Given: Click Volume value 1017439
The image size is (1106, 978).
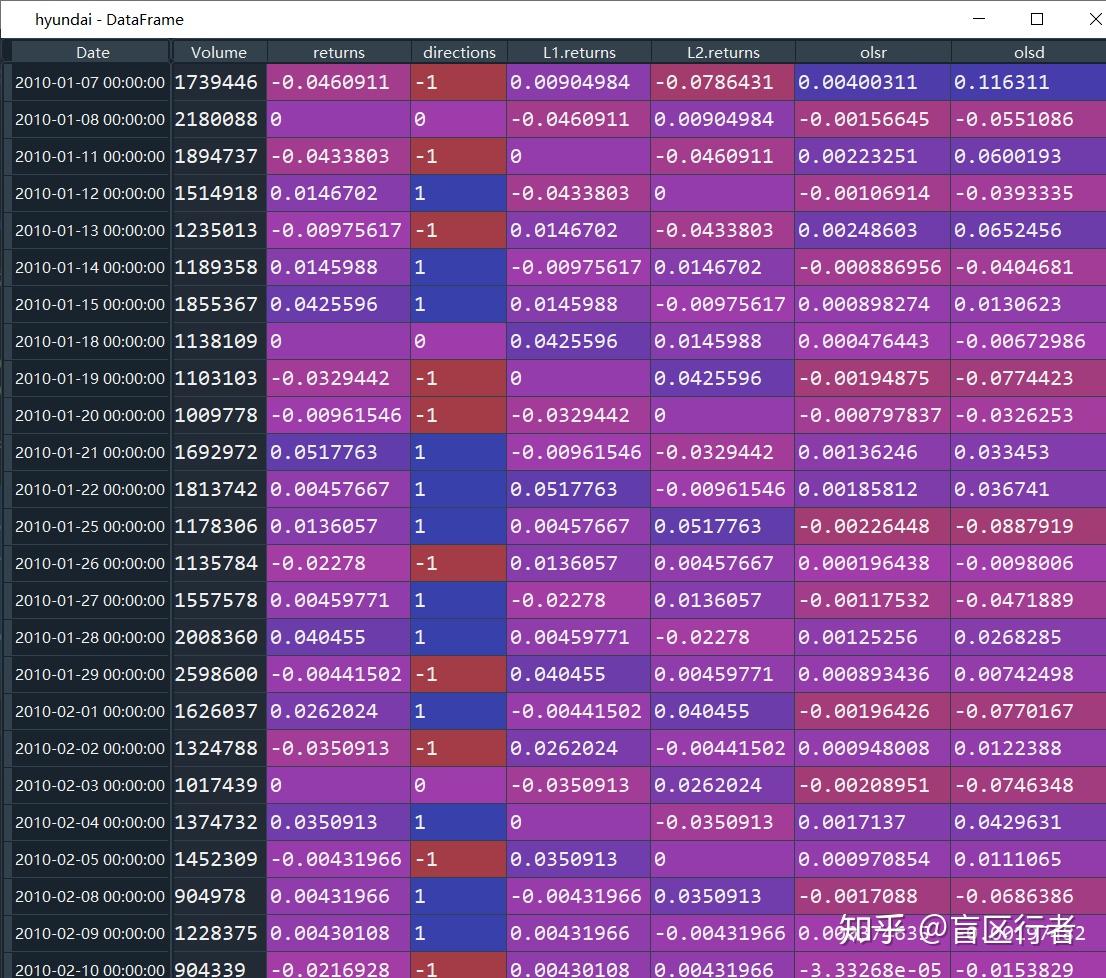Looking at the screenshot, I should tap(219, 786).
